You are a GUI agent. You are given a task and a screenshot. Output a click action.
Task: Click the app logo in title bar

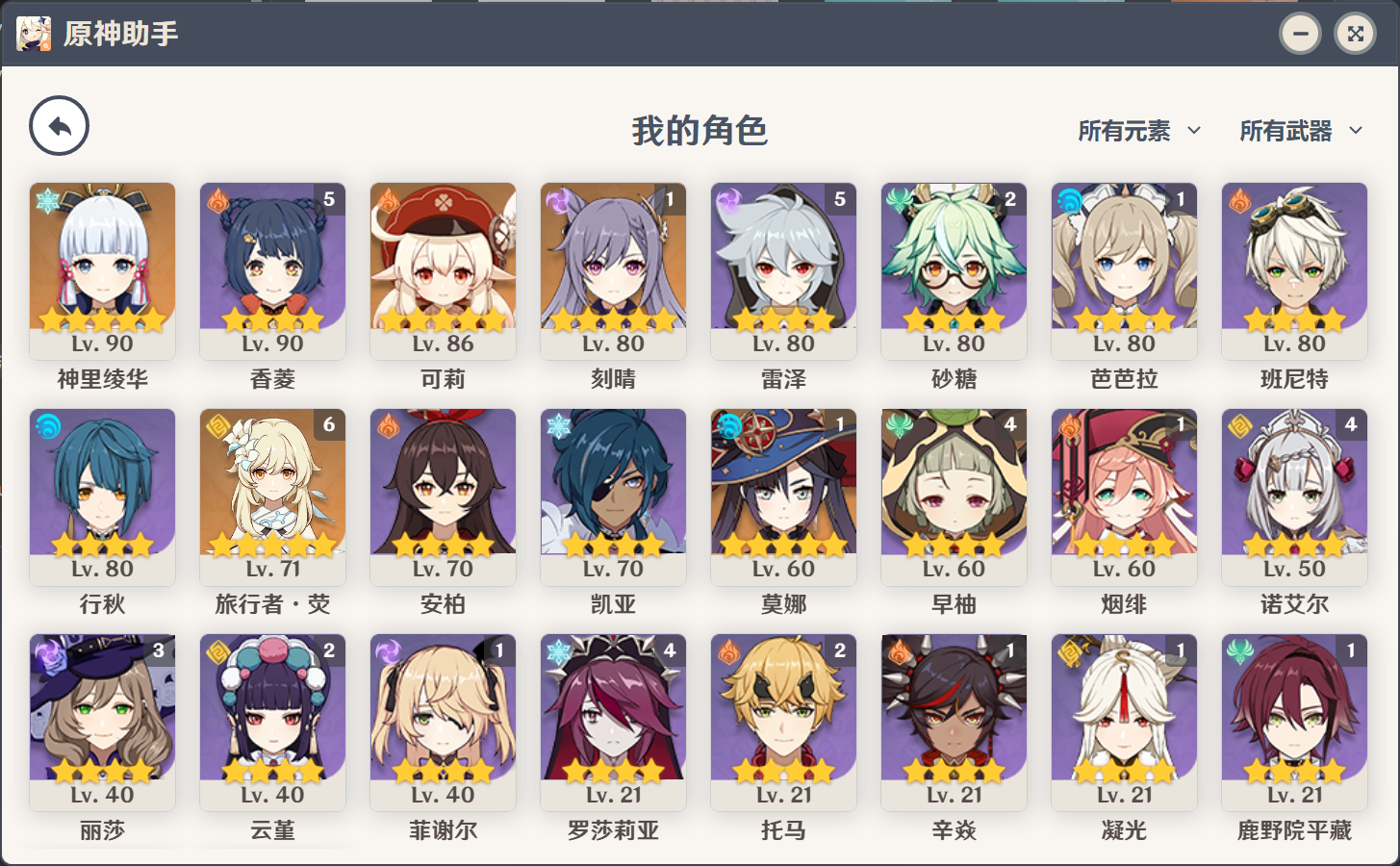33,34
